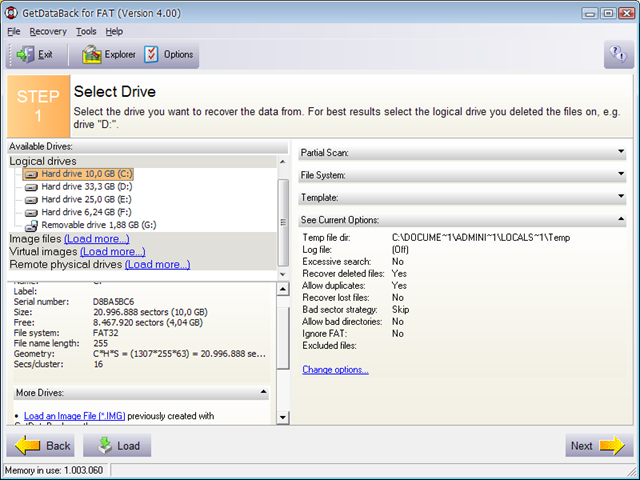This screenshot has width=640, height=480.
Task: Click the Temp file dir path value
Action: pyautogui.click(x=481, y=238)
